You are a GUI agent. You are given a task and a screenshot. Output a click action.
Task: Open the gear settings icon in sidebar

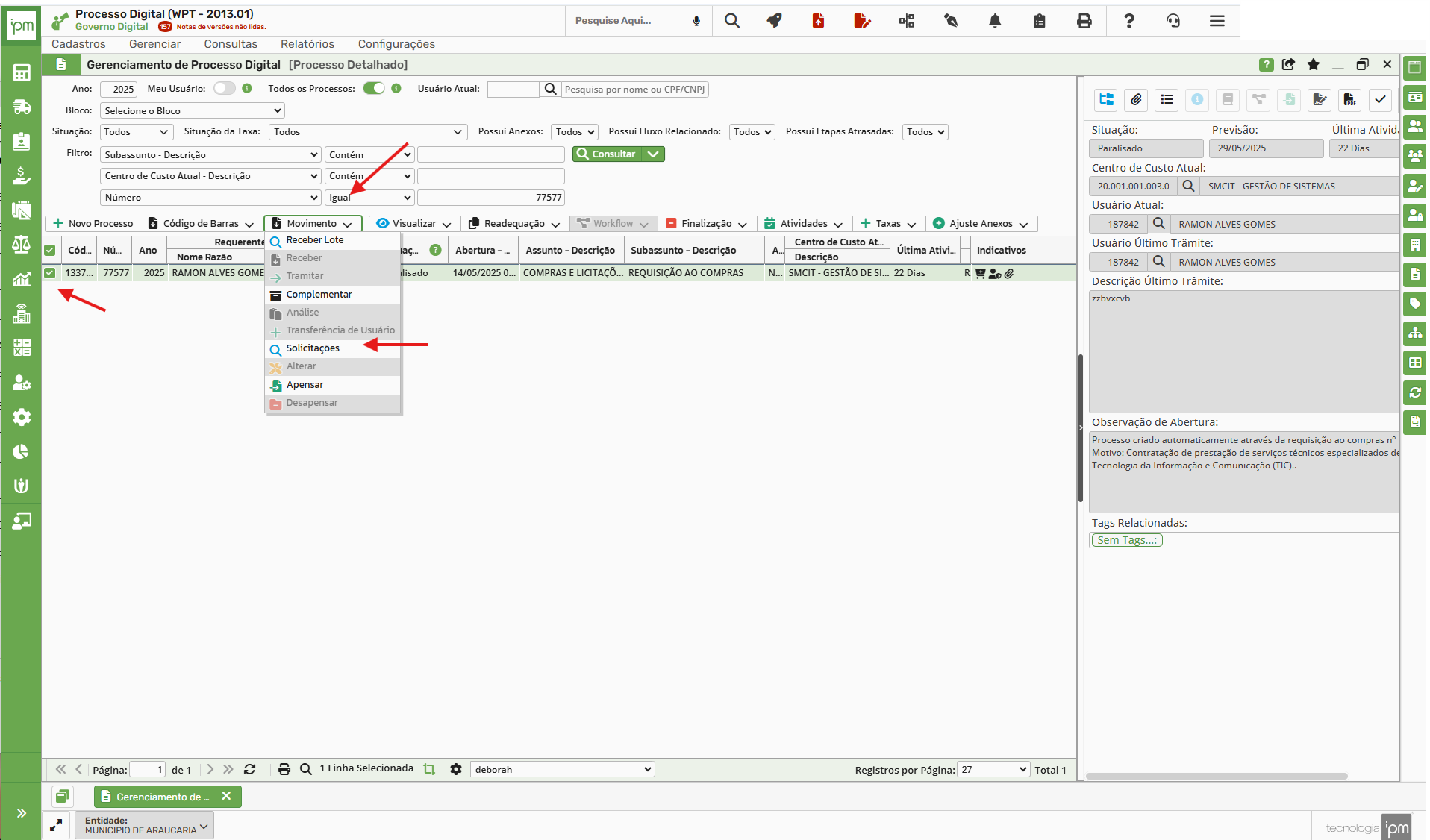22,417
